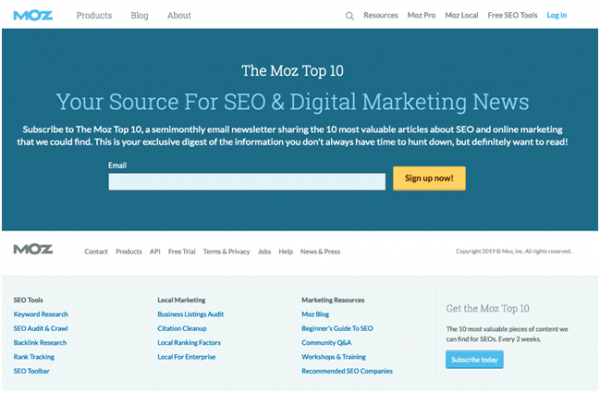The width and height of the screenshot is (600, 393).
Task: Click the Moz logo in header
Action: click(33, 16)
